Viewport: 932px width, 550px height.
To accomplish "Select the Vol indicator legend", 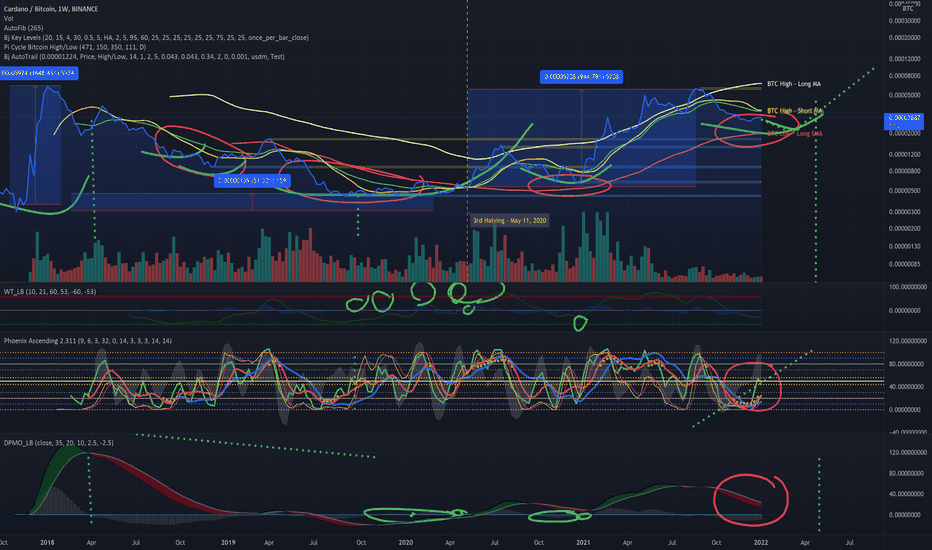I will [x=8, y=18].
